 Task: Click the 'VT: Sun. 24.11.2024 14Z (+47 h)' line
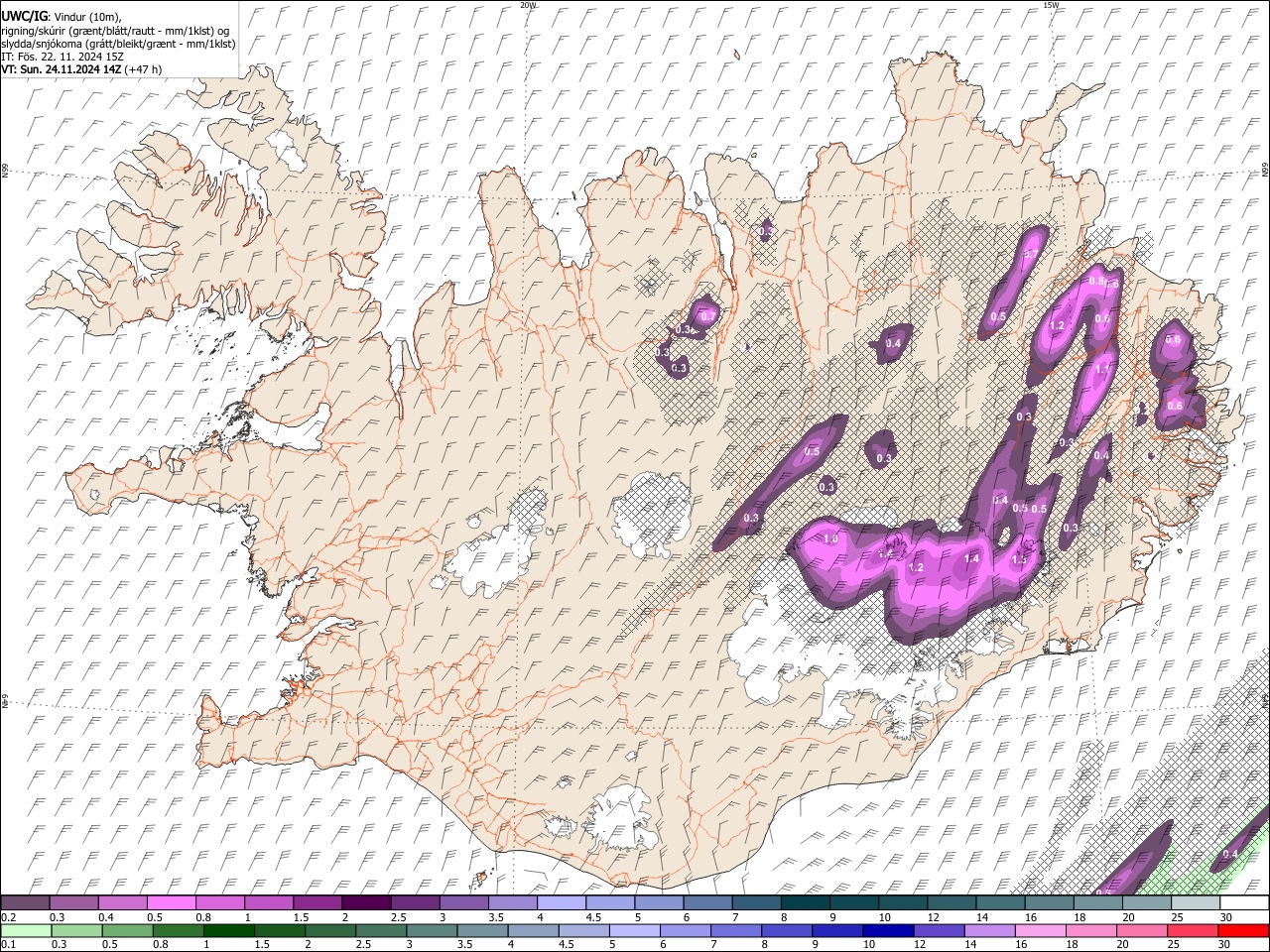pos(81,69)
